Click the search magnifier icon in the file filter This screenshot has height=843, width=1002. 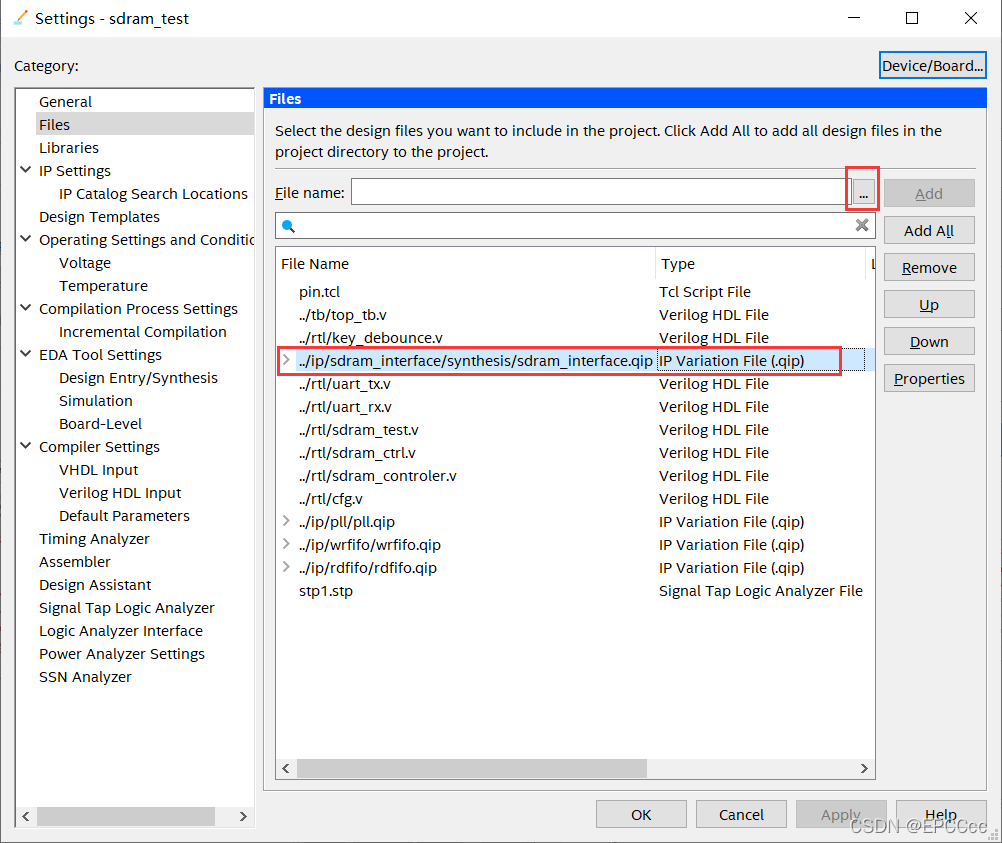pos(290,225)
